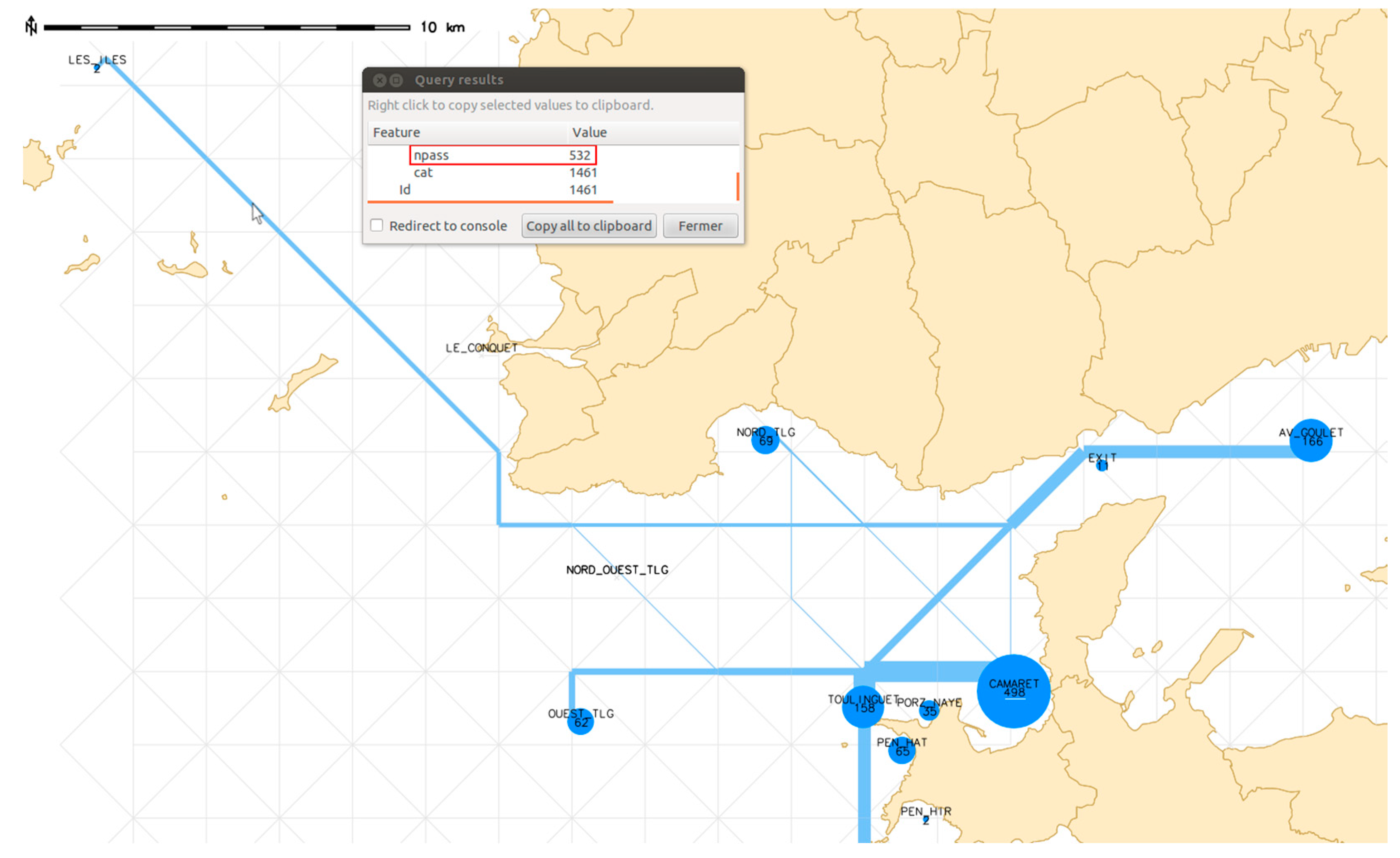Click the NORD_TLG 69 circle marker
This screenshot has width=1400, height=858.
(x=765, y=440)
